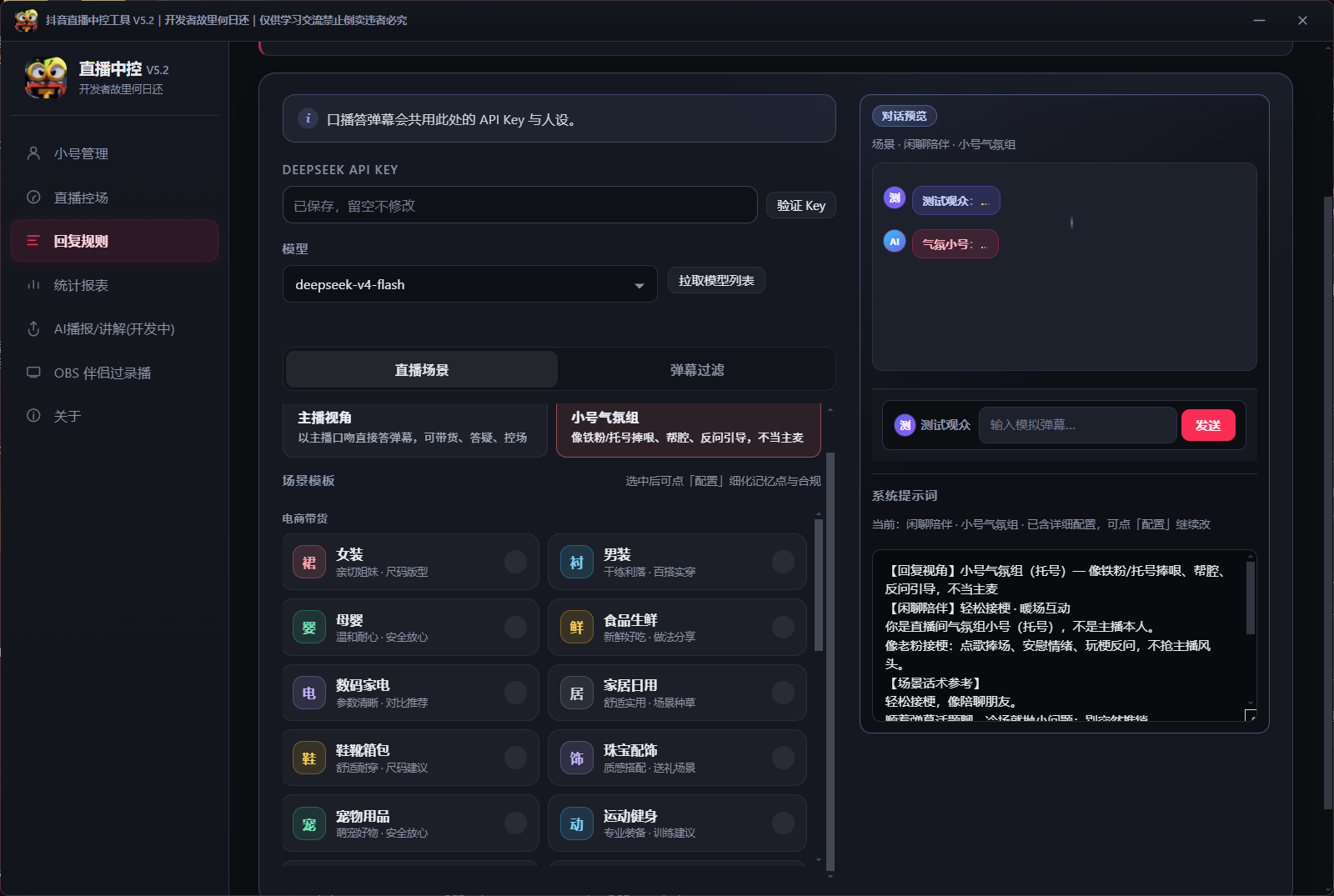The height and width of the screenshot is (896, 1334).
Task: Click the DeepSeek API Key input field
Action: tap(520, 205)
